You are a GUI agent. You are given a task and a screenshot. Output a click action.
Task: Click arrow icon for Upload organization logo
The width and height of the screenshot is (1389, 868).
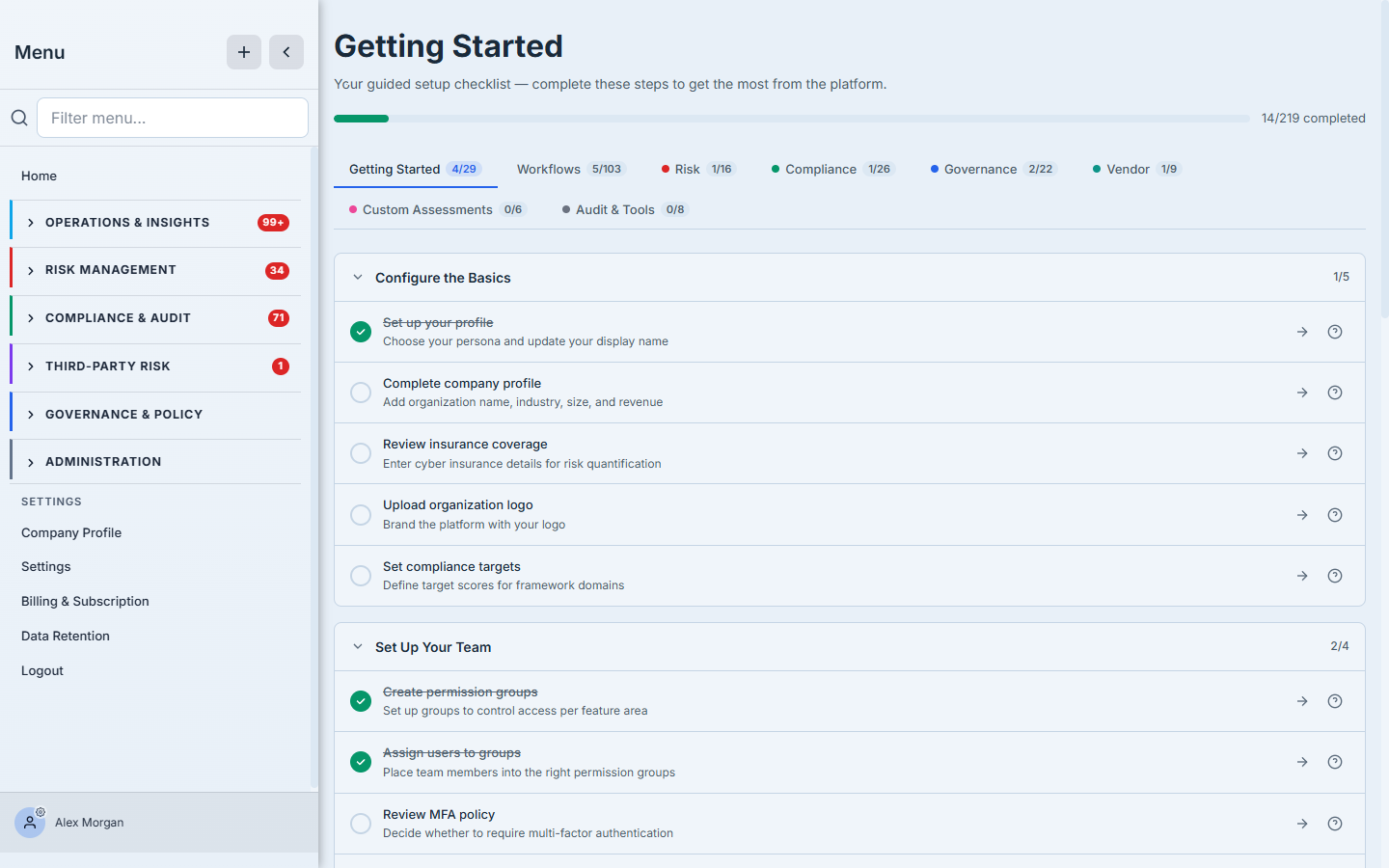coord(1302,515)
